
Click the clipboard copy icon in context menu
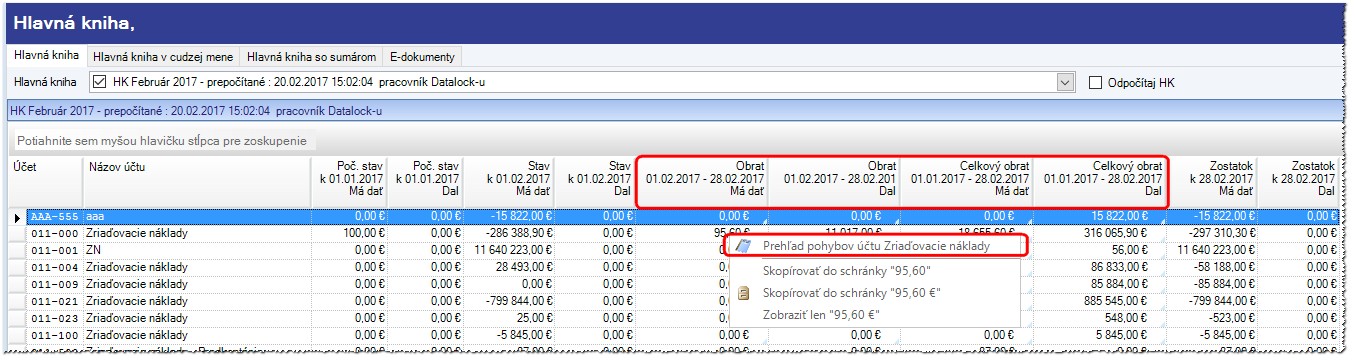[744, 293]
